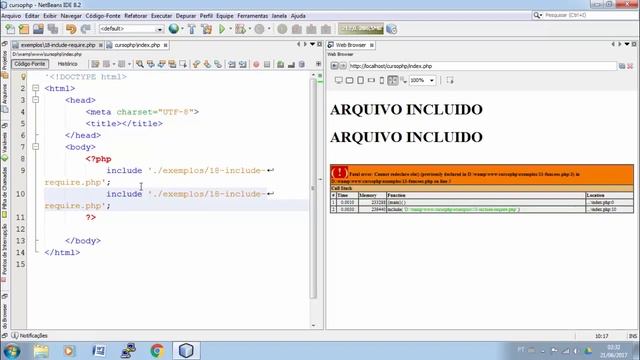Click the Stop Macro Recording icon

267,64
